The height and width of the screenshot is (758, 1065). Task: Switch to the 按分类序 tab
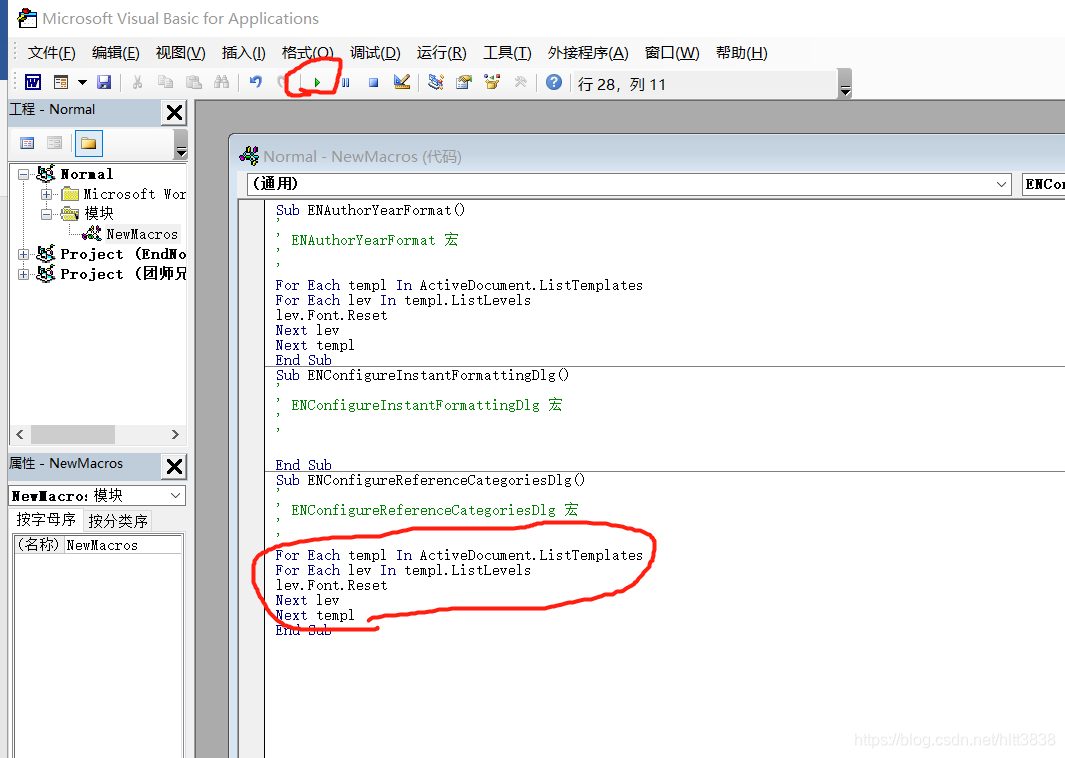pos(118,521)
